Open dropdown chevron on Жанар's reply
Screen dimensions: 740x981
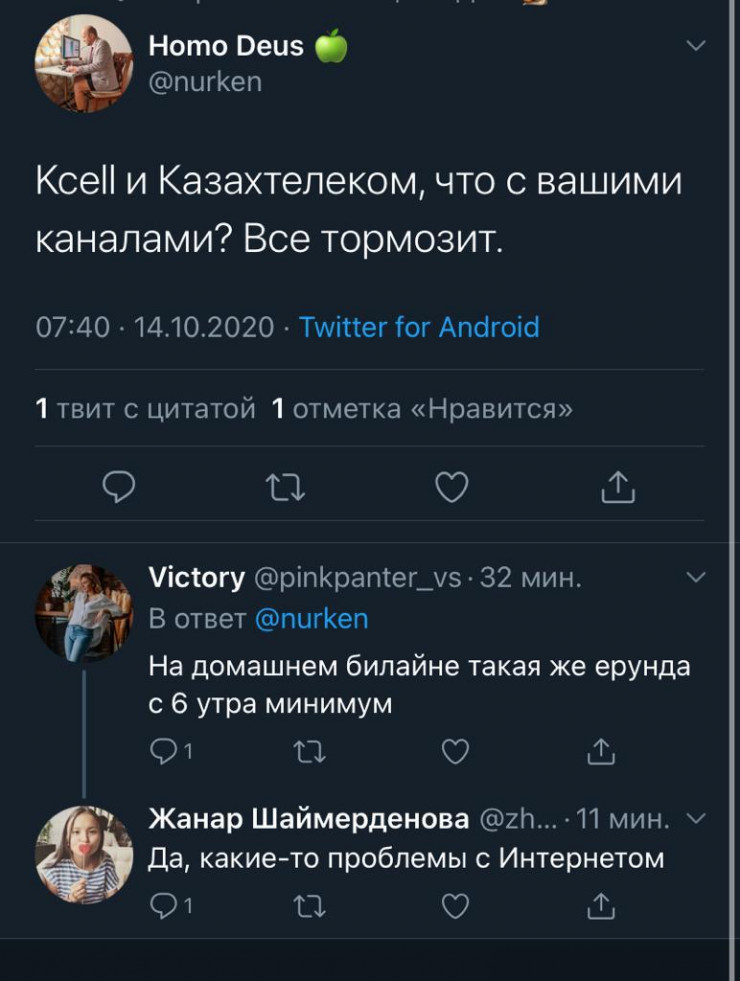click(698, 819)
